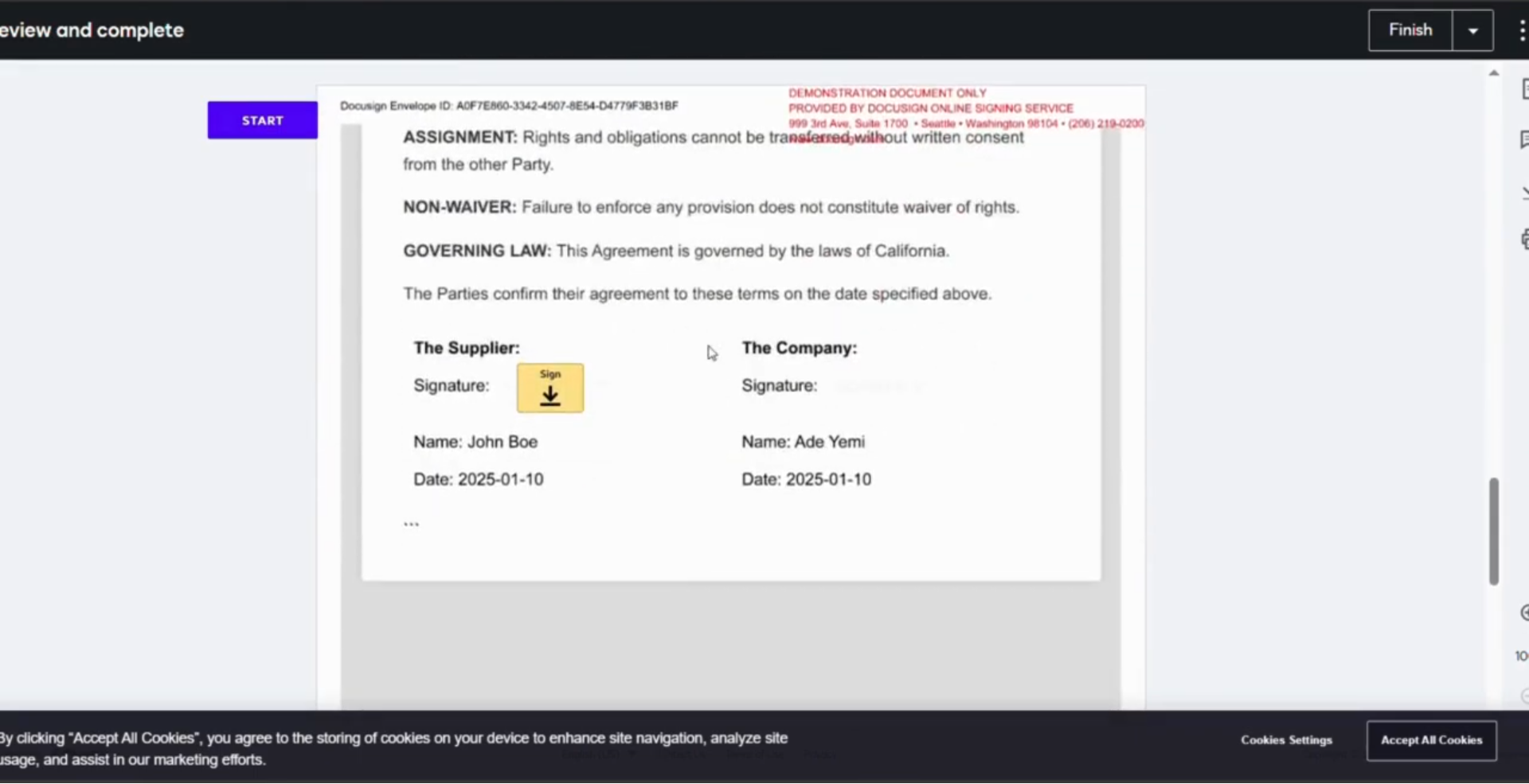Open Cookies Settings
The height and width of the screenshot is (784, 1529).
pyautogui.click(x=1285, y=740)
